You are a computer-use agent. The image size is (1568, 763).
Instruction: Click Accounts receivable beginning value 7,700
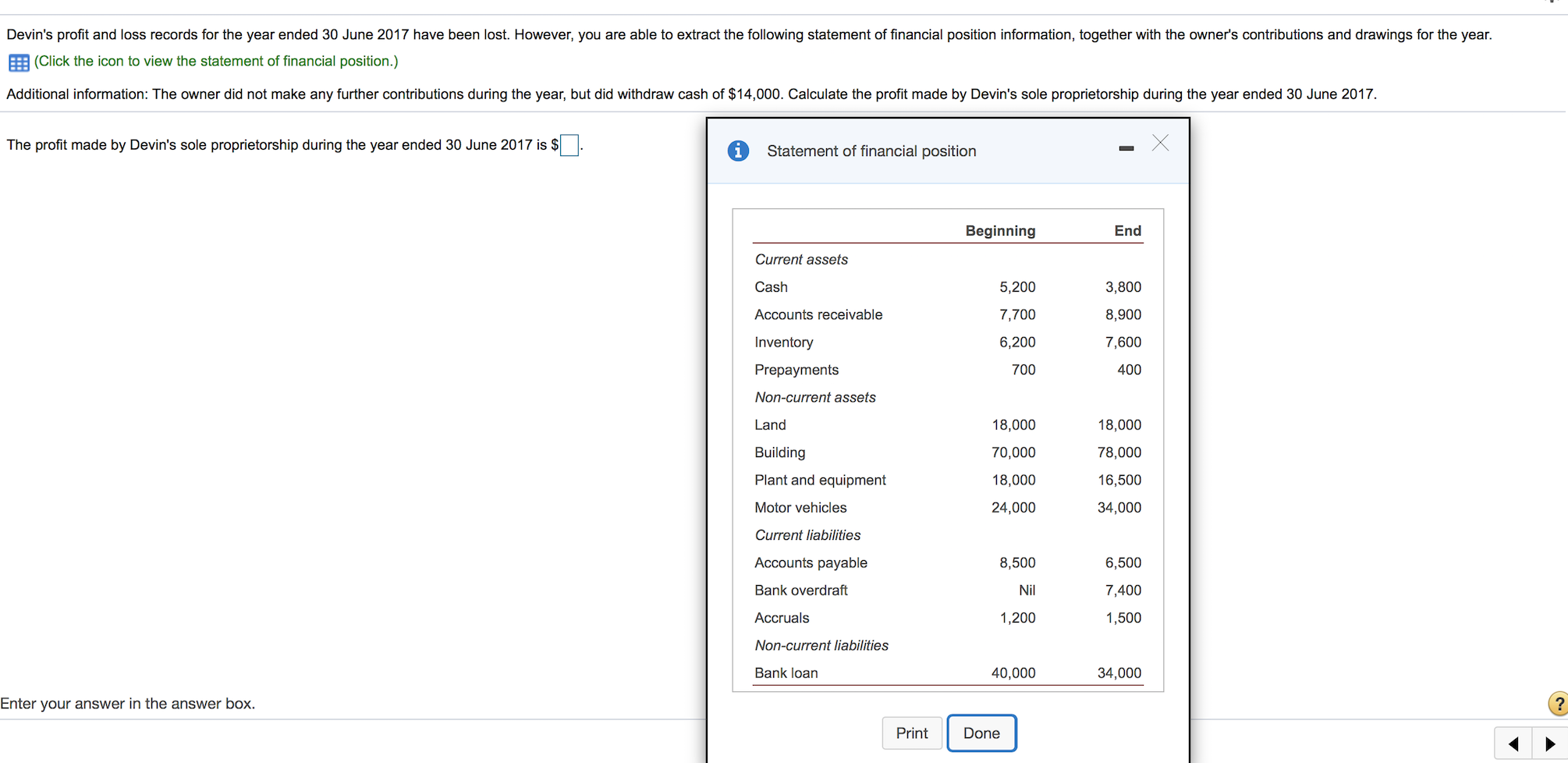(1017, 314)
